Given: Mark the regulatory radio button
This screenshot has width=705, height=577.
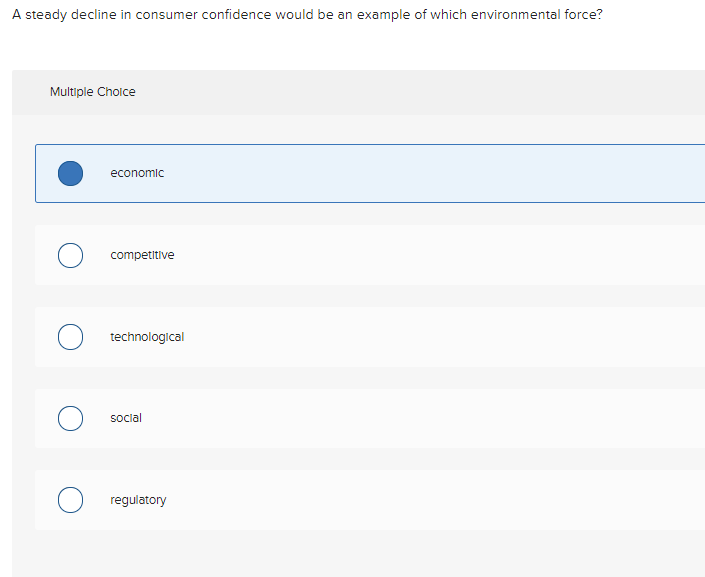Looking at the screenshot, I should point(70,500).
